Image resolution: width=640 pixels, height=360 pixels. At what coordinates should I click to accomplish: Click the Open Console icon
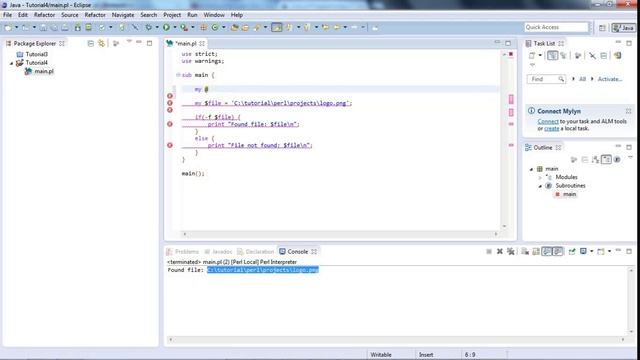tap(601, 251)
